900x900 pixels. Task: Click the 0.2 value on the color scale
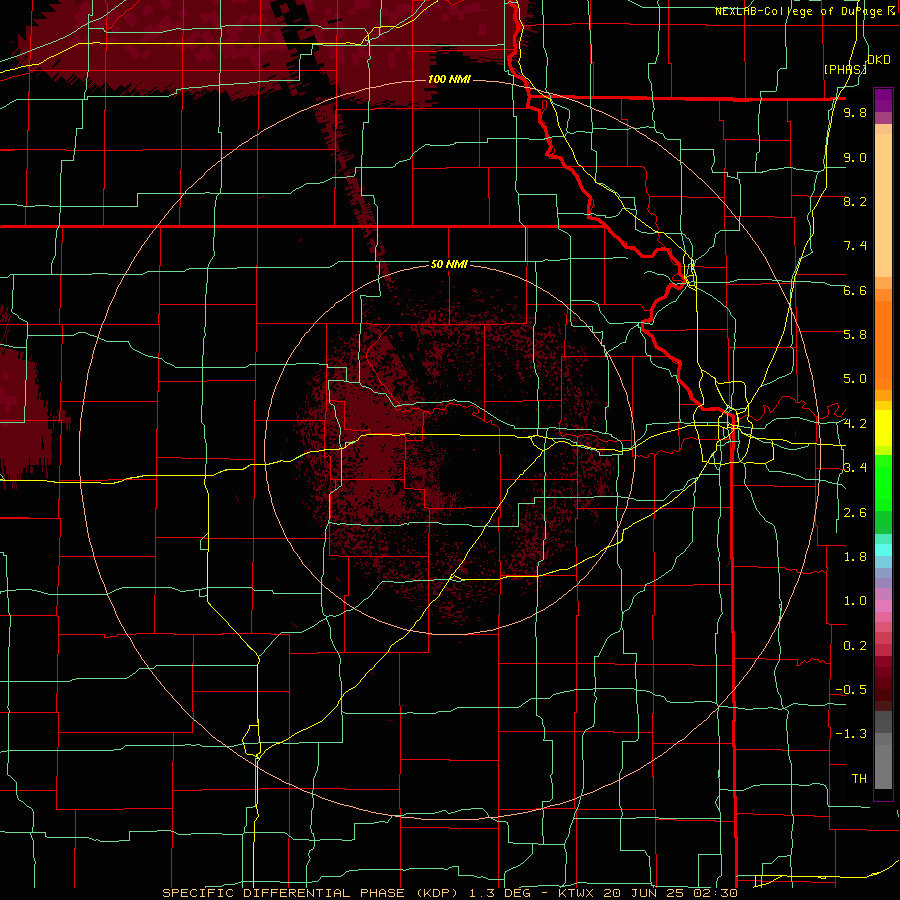coord(855,646)
